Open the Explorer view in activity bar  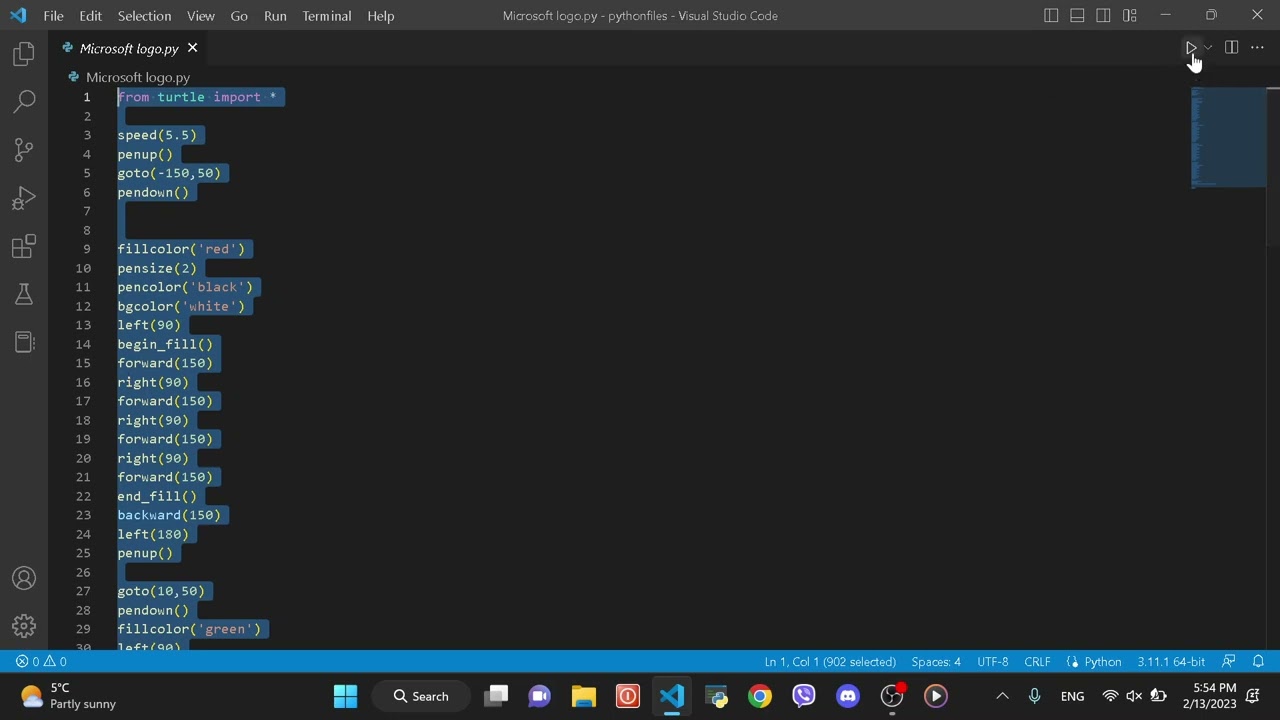click(x=24, y=53)
